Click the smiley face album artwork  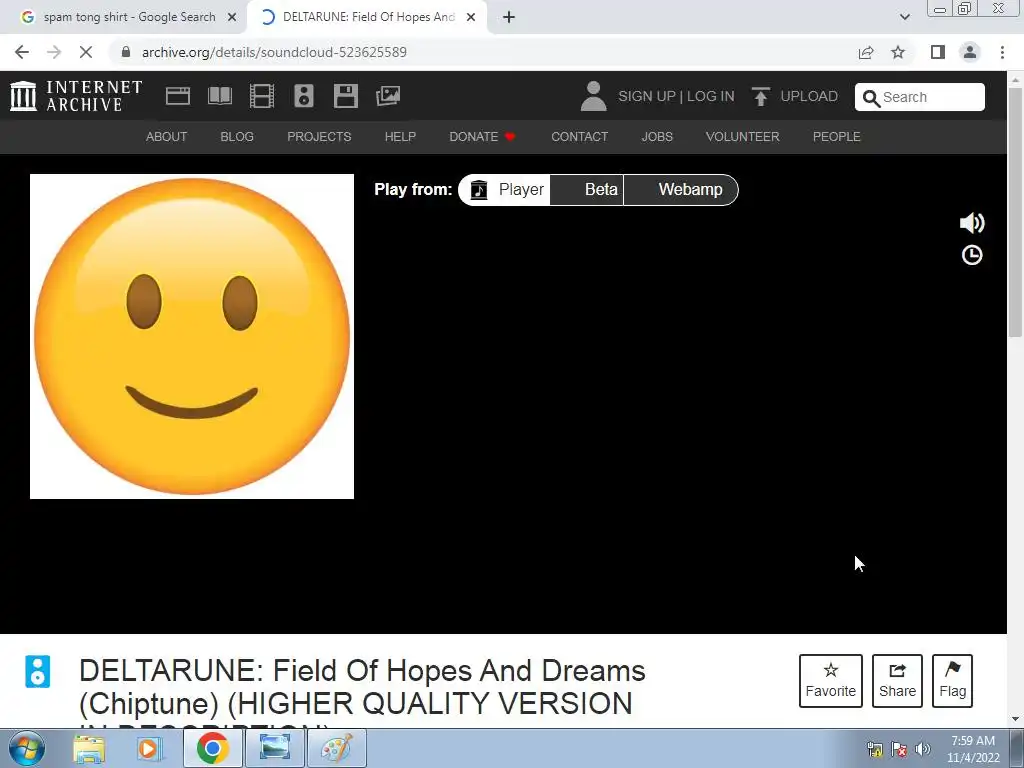(x=192, y=336)
